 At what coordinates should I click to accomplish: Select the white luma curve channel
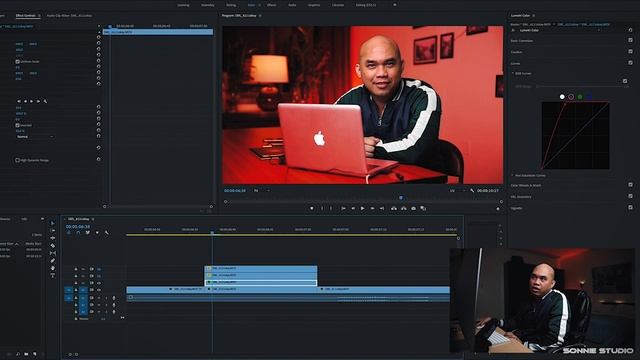(562, 97)
